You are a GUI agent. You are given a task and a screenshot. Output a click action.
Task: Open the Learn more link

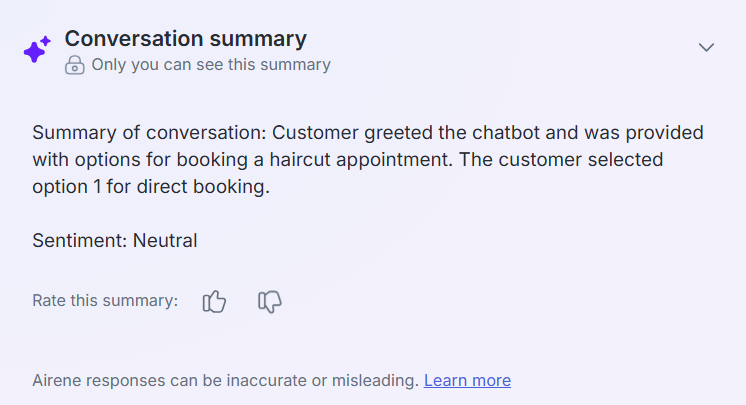pyautogui.click(x=467, y=380)
